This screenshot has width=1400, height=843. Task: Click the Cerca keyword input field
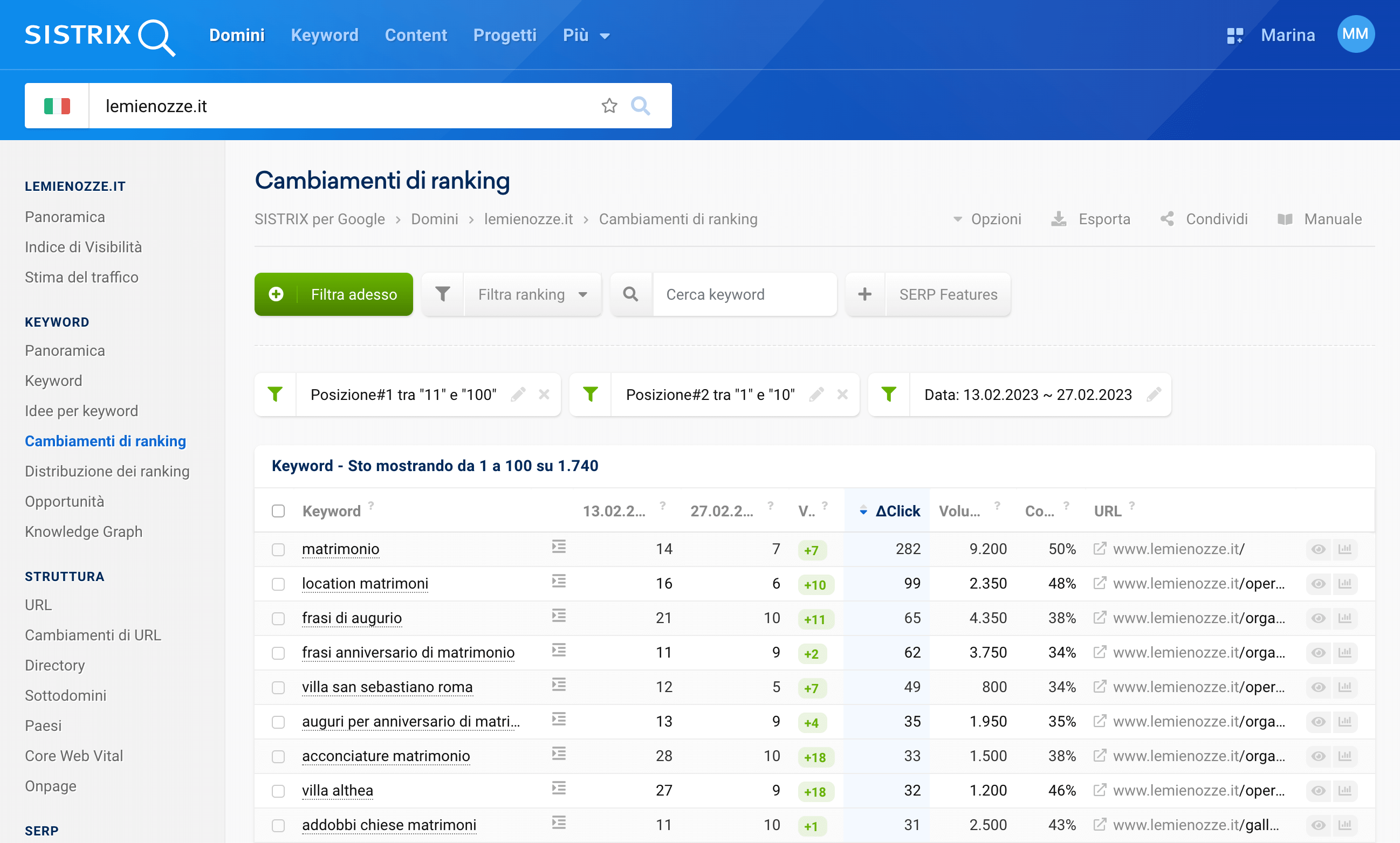744,294
